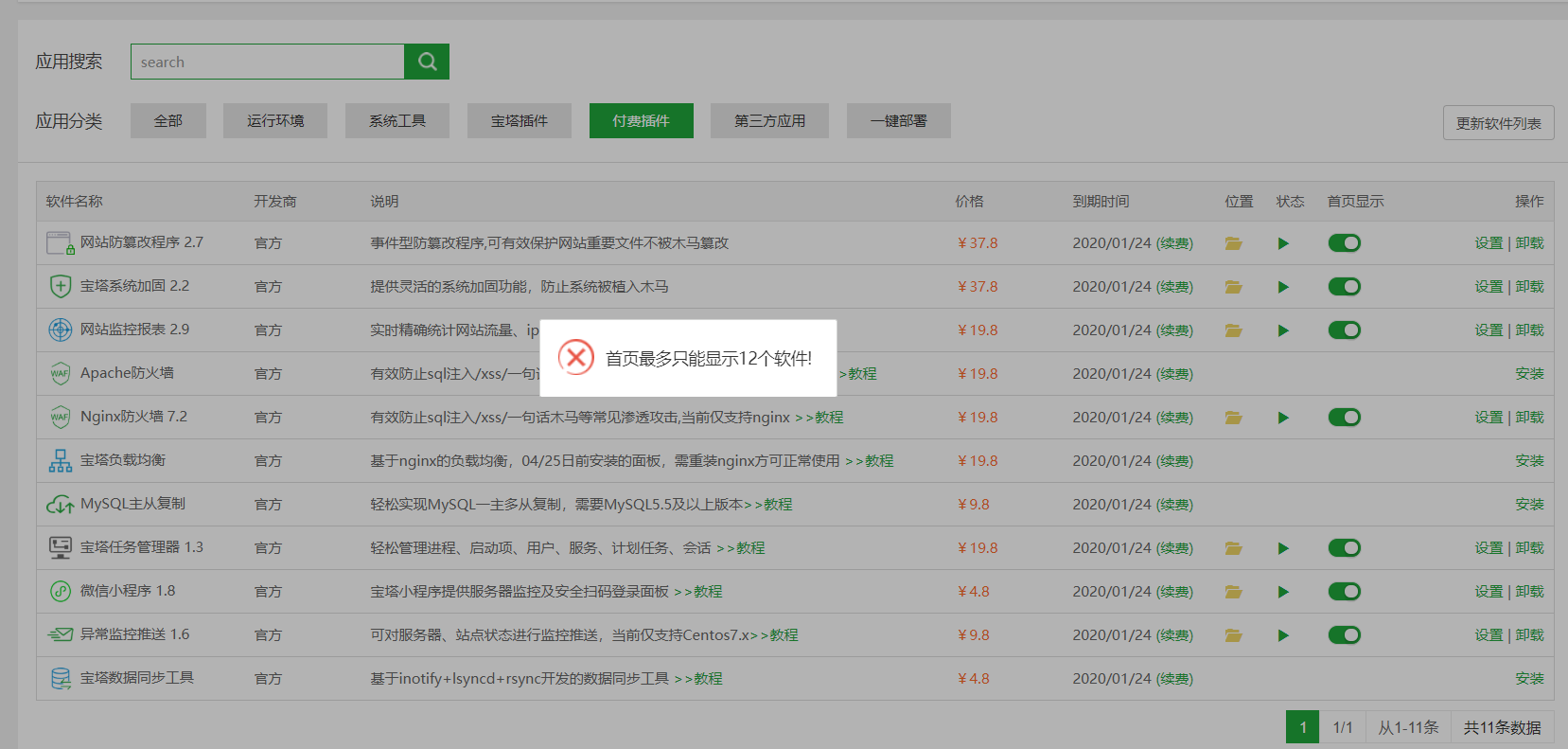Image resolution: width=1568 pixels, height=749 pixels.
Task: Toggle homepage display for 微信小程序
Action: point(1345,592)
